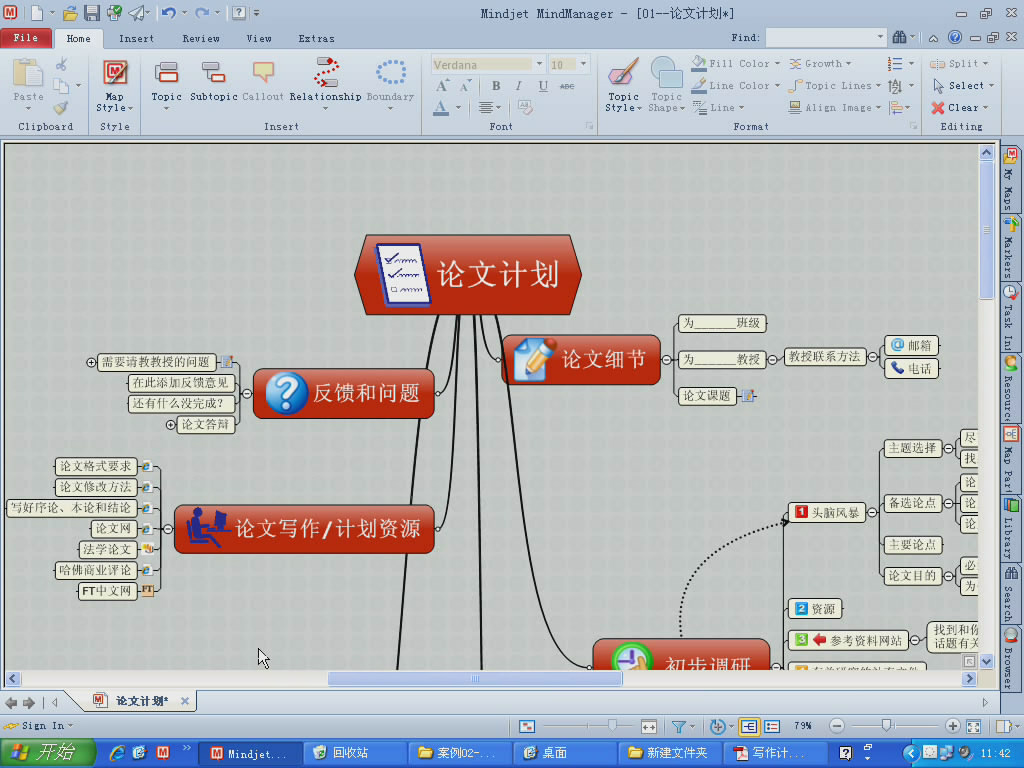Open the Library side panel
The width and height of the screenshot is (1024, 768).
[1010, 529]
